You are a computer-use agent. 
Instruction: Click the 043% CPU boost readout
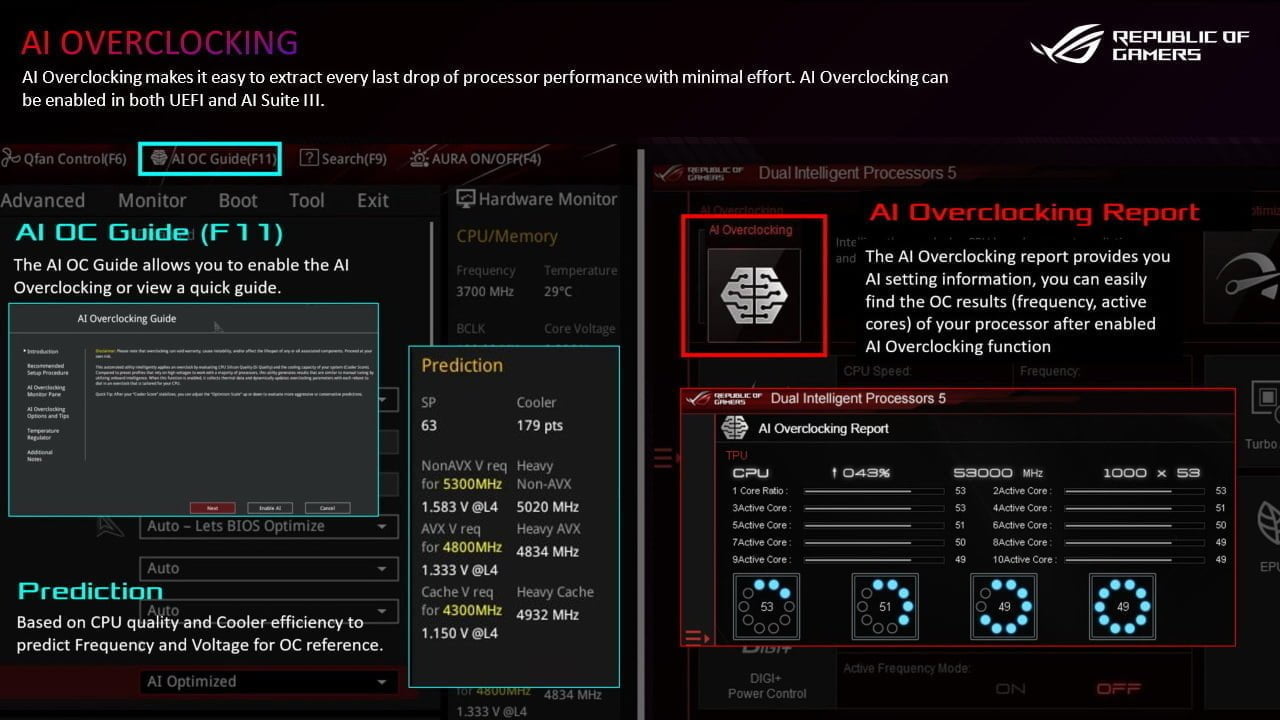(860, 472)
